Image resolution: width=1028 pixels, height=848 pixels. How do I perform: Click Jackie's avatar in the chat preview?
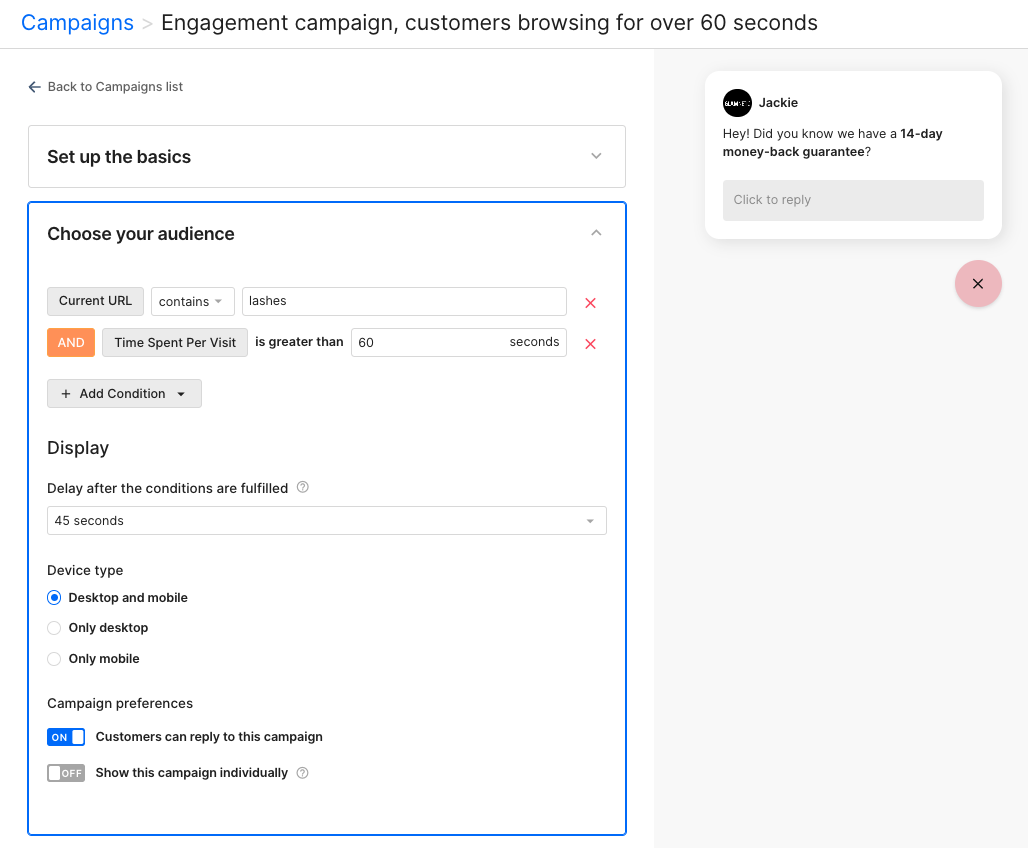pyautogui.click(x=737, y=102)
